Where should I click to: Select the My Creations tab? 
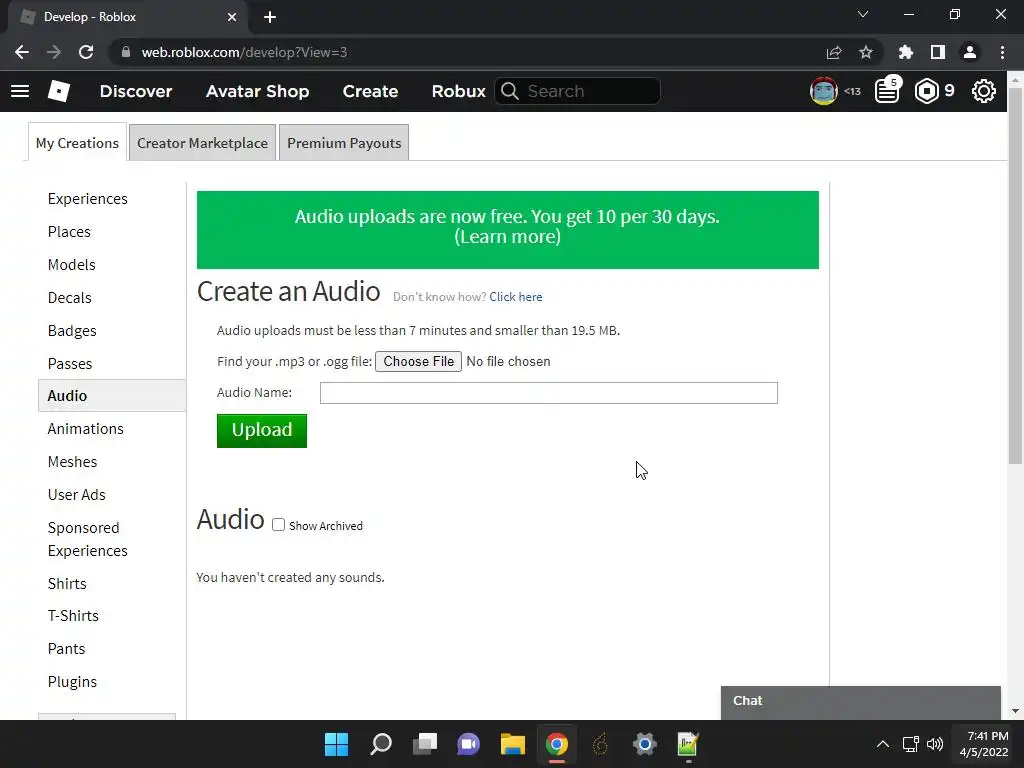pos(77,143)
